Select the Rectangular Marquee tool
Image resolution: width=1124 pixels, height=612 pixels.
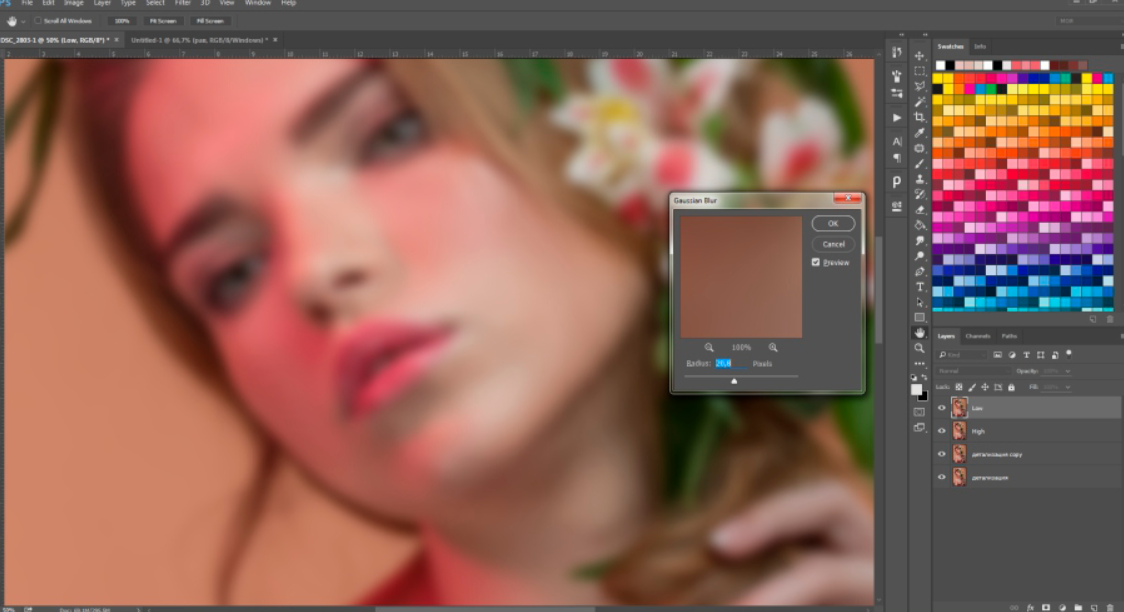[920, 71]
